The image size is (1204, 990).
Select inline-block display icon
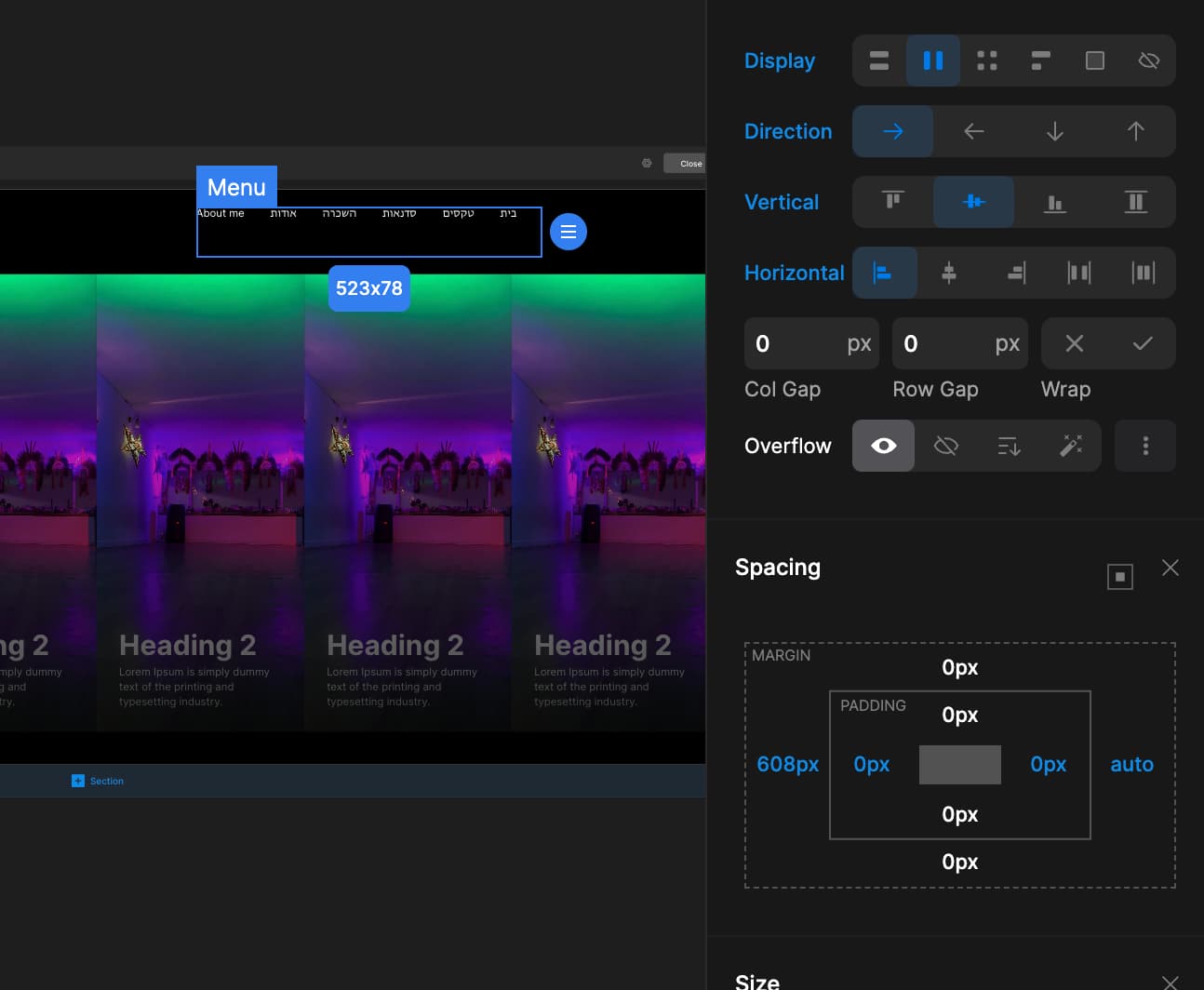[1041, 60]
